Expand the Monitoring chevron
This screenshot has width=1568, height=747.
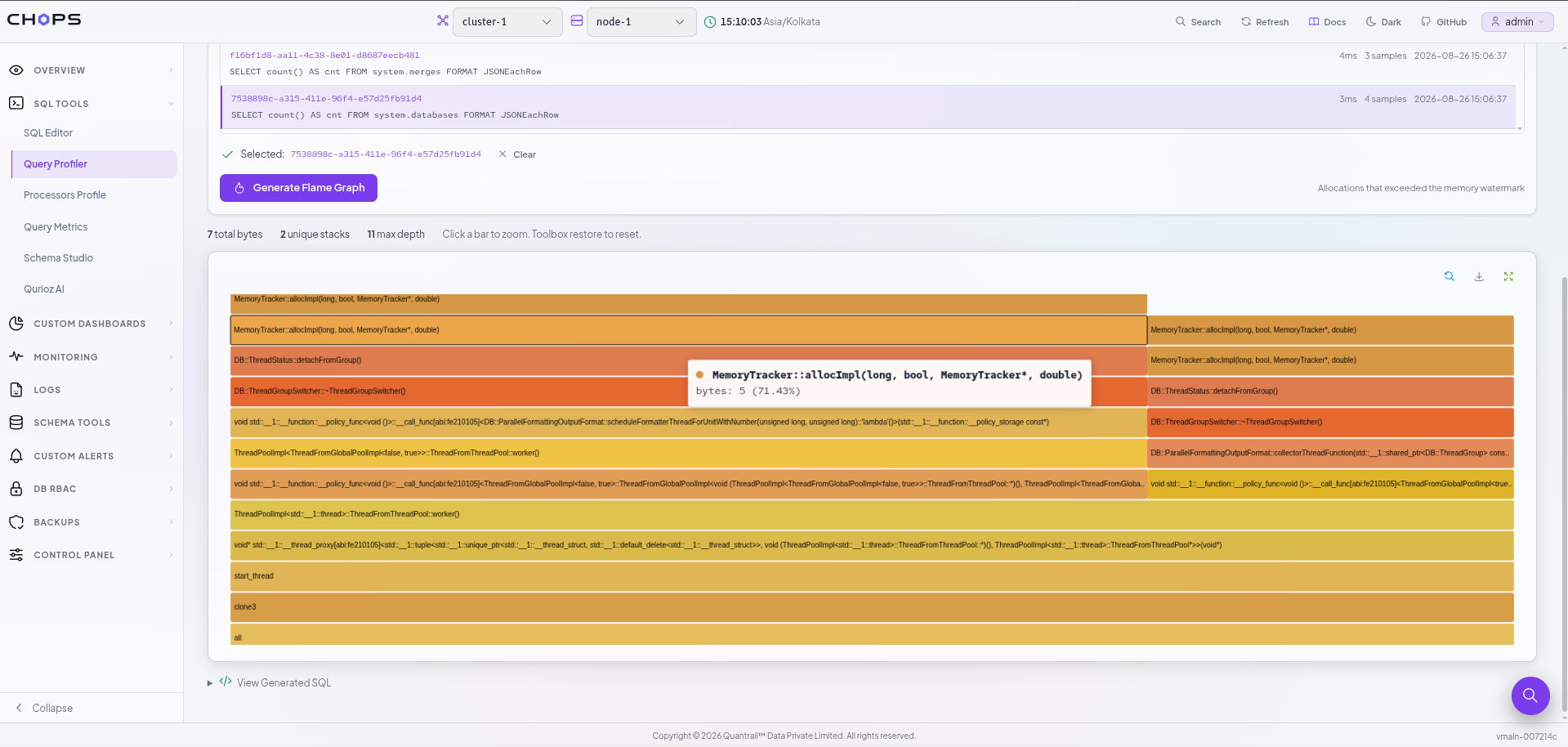point(171,357)
